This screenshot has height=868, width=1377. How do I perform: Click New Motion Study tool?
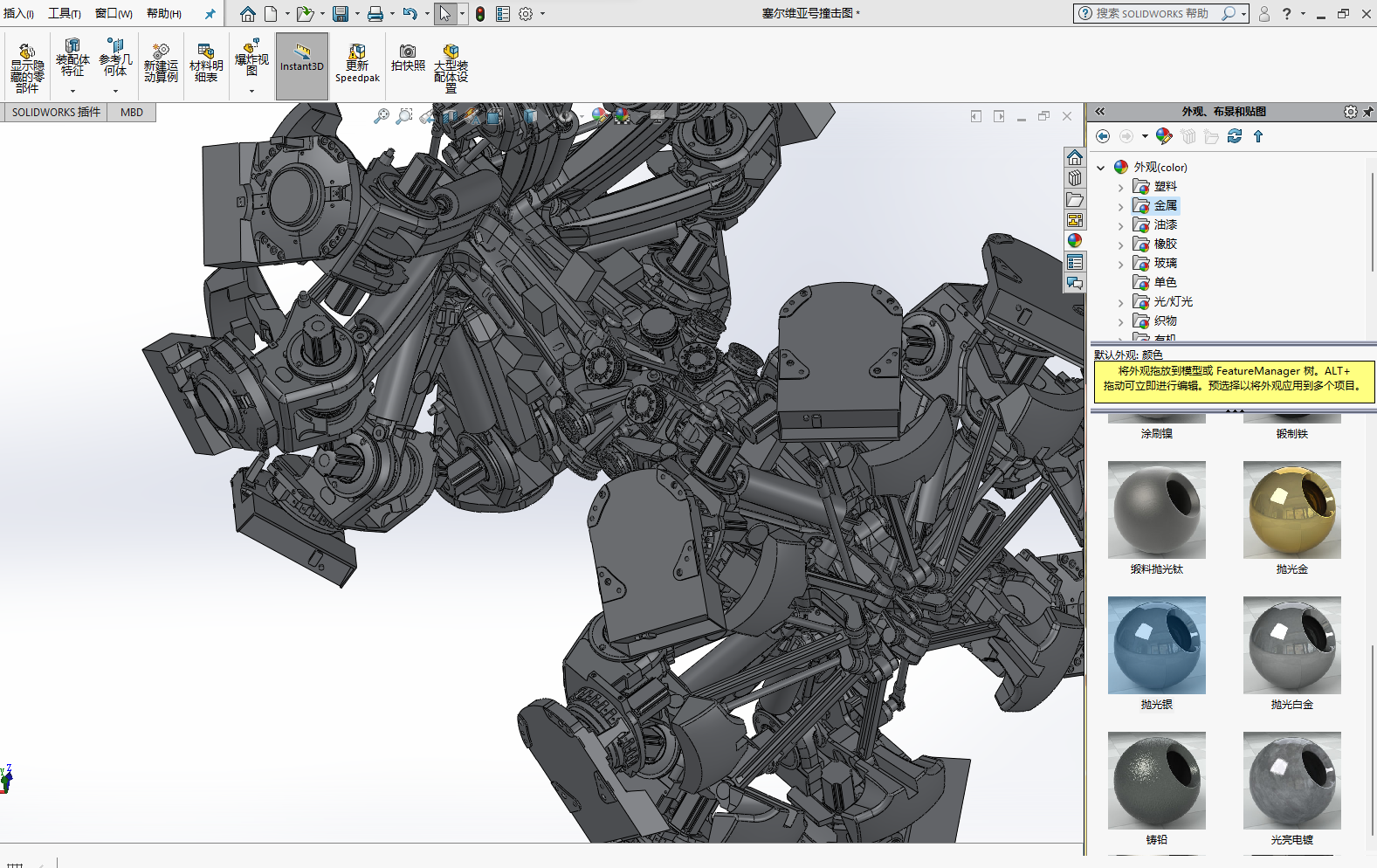[161, 64]
